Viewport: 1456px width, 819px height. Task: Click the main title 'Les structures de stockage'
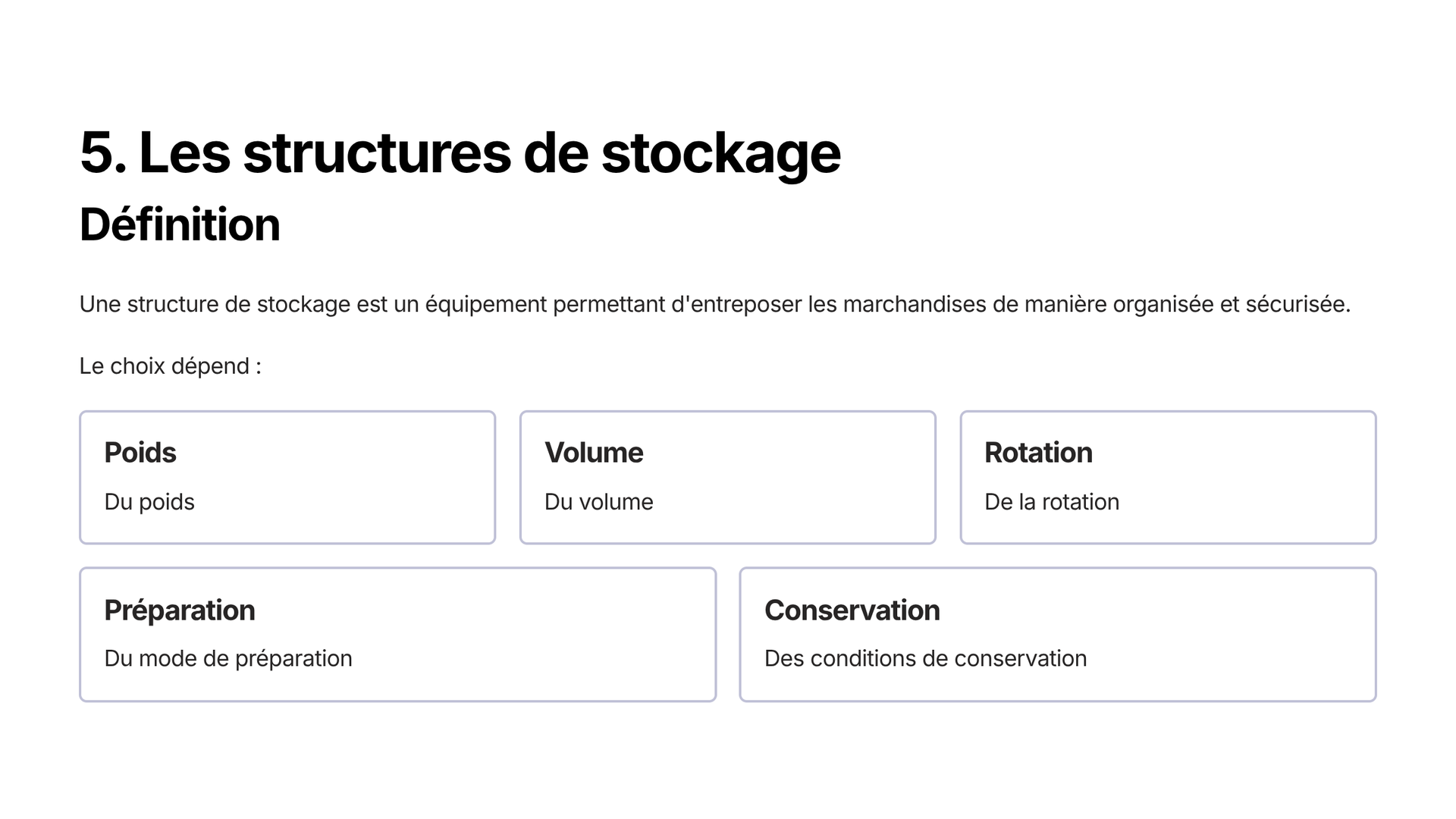click(x=490, y=154)
